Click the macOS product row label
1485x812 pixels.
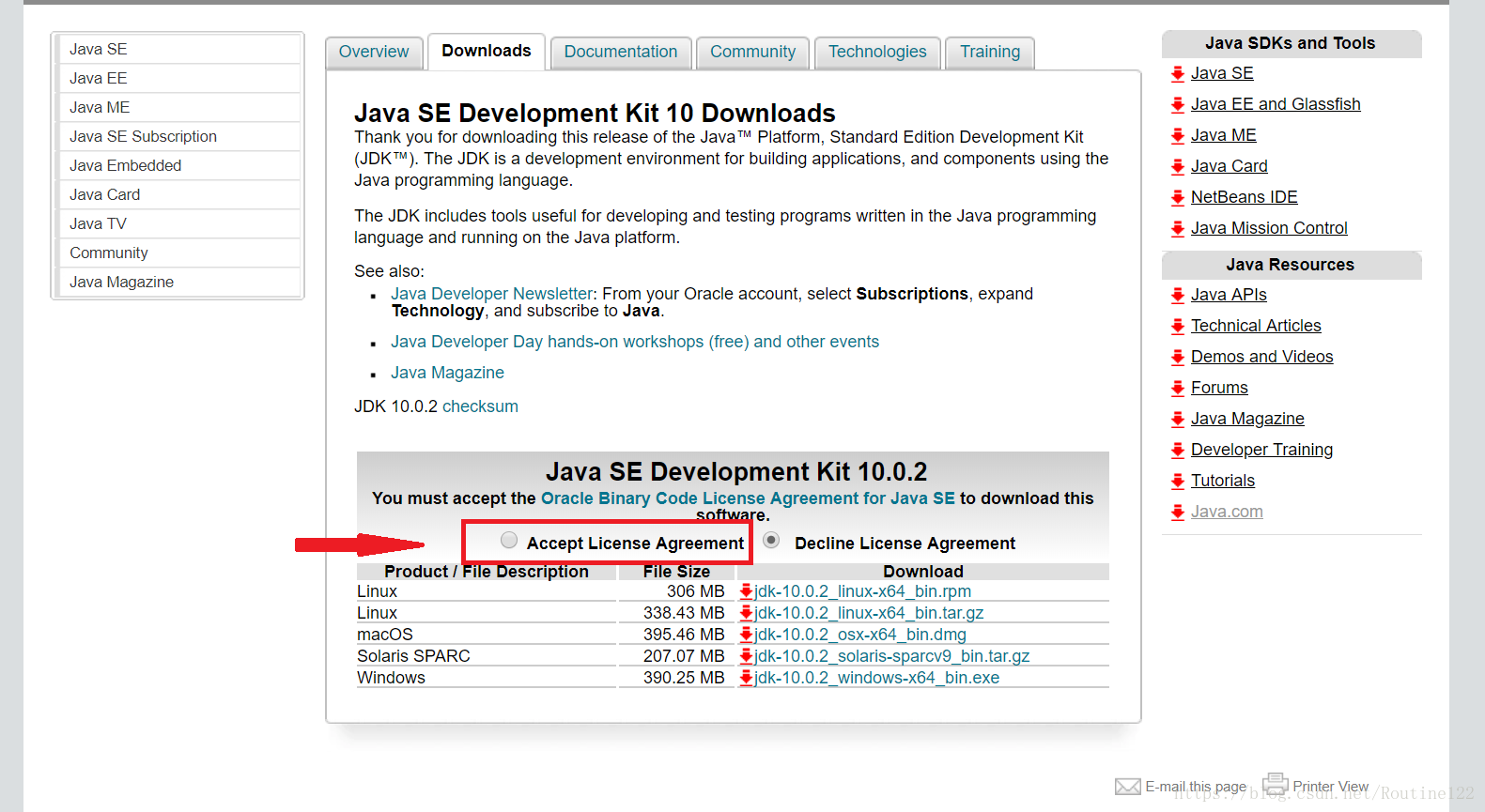click(385, 635)
